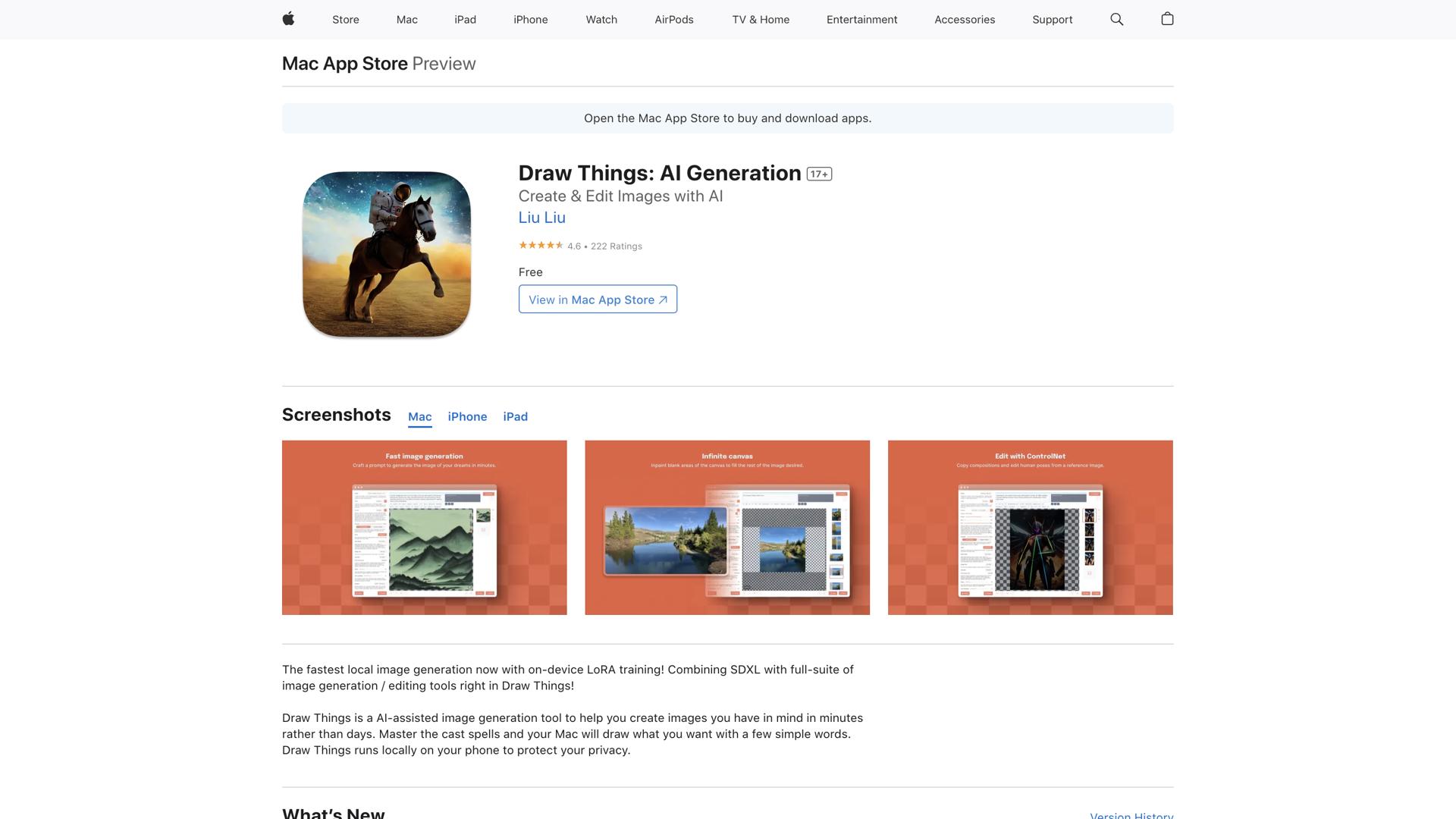1456x819 pixels.
Task: Click the 17+ age rating badge
Action: (819, 173)
